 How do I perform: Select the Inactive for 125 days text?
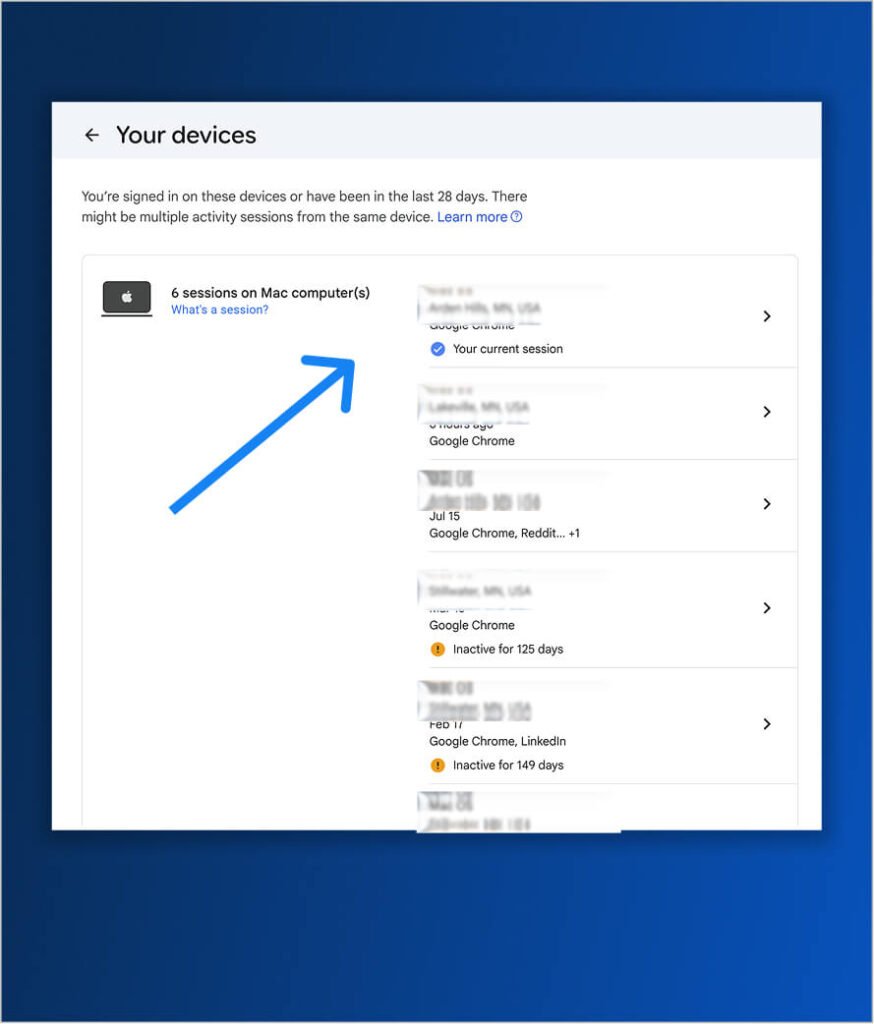[508, 650]
